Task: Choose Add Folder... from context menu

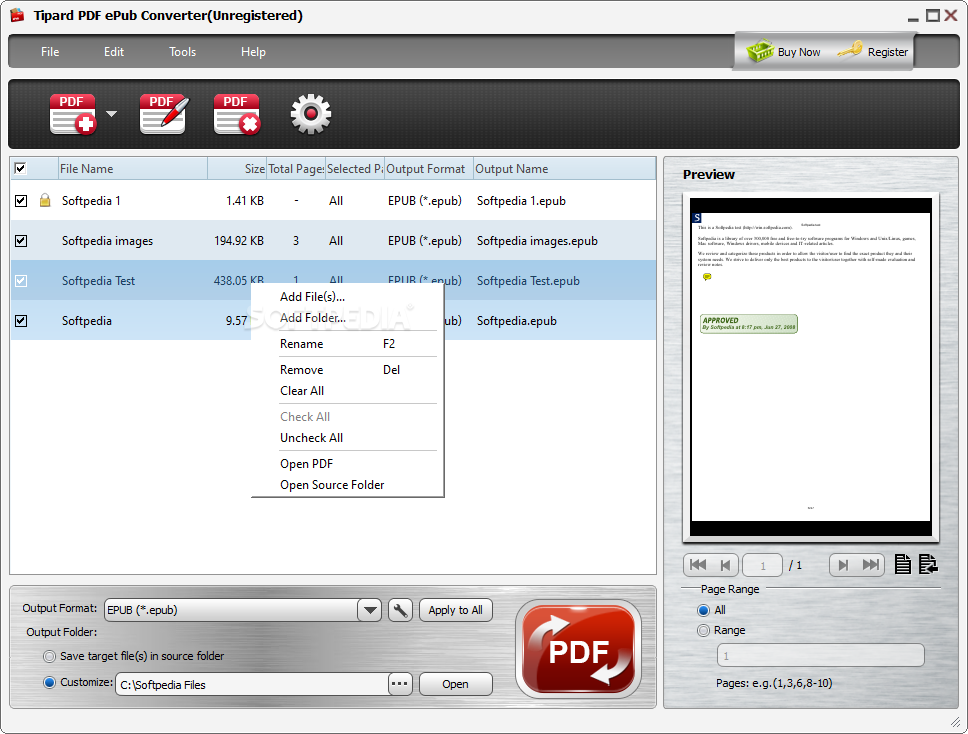Action: pos(348,318)
